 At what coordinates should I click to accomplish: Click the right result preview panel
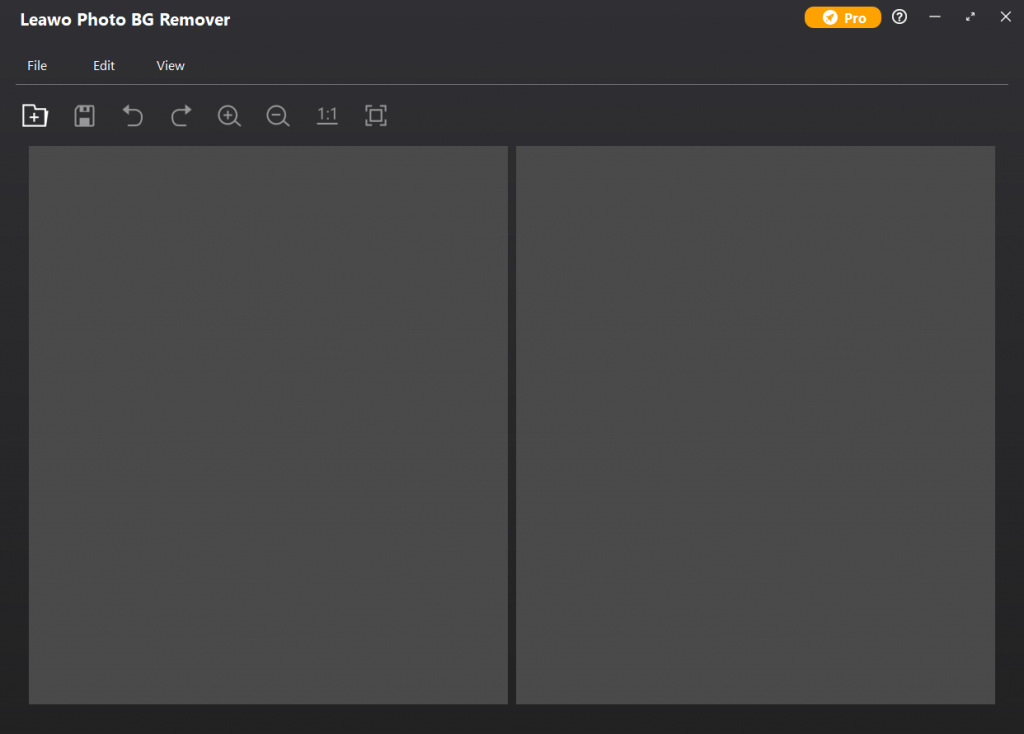[755, 424]
